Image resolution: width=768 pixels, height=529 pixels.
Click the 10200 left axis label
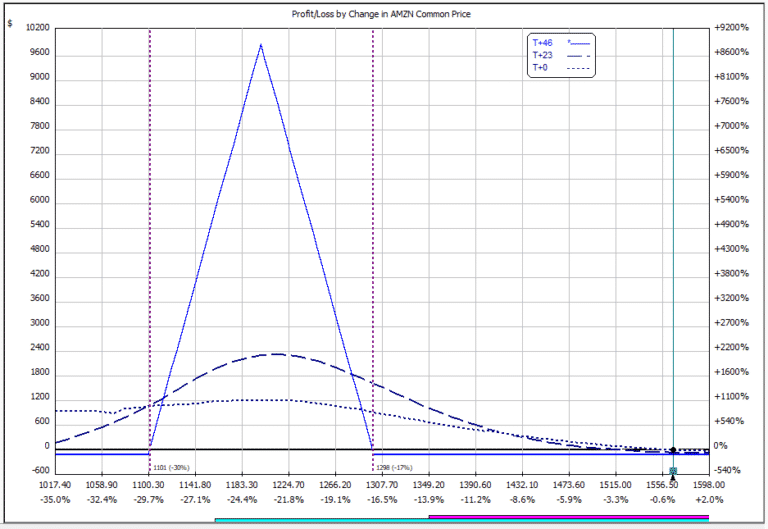[x=38, y=27]
